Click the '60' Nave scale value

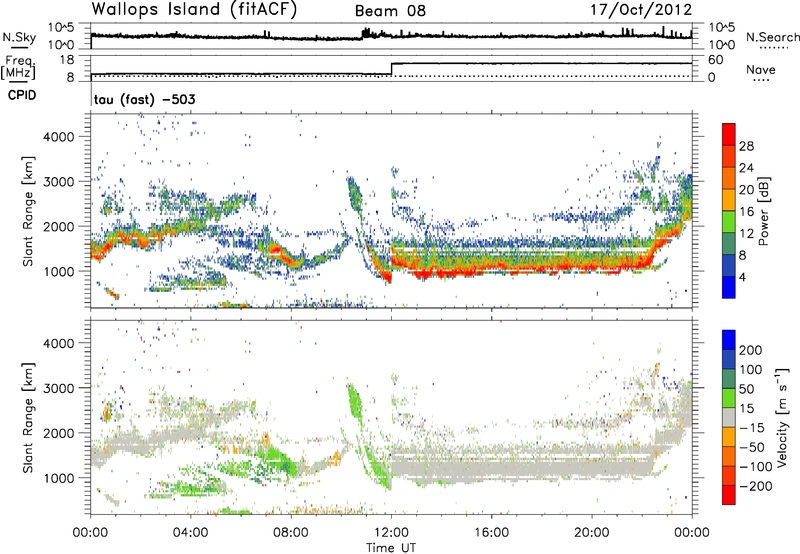coord(715,60)
